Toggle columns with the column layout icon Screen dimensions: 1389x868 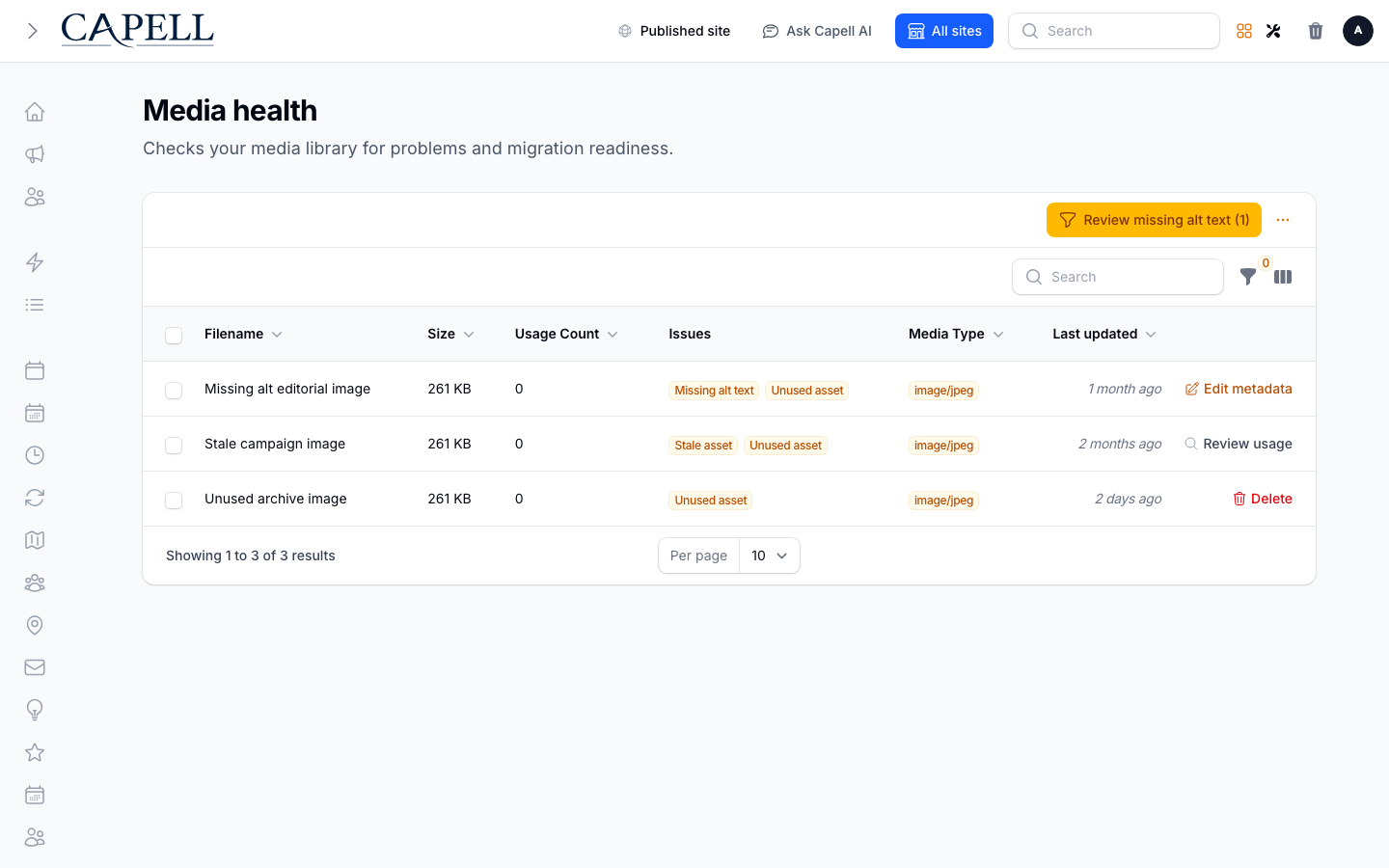click(1283, 277)
